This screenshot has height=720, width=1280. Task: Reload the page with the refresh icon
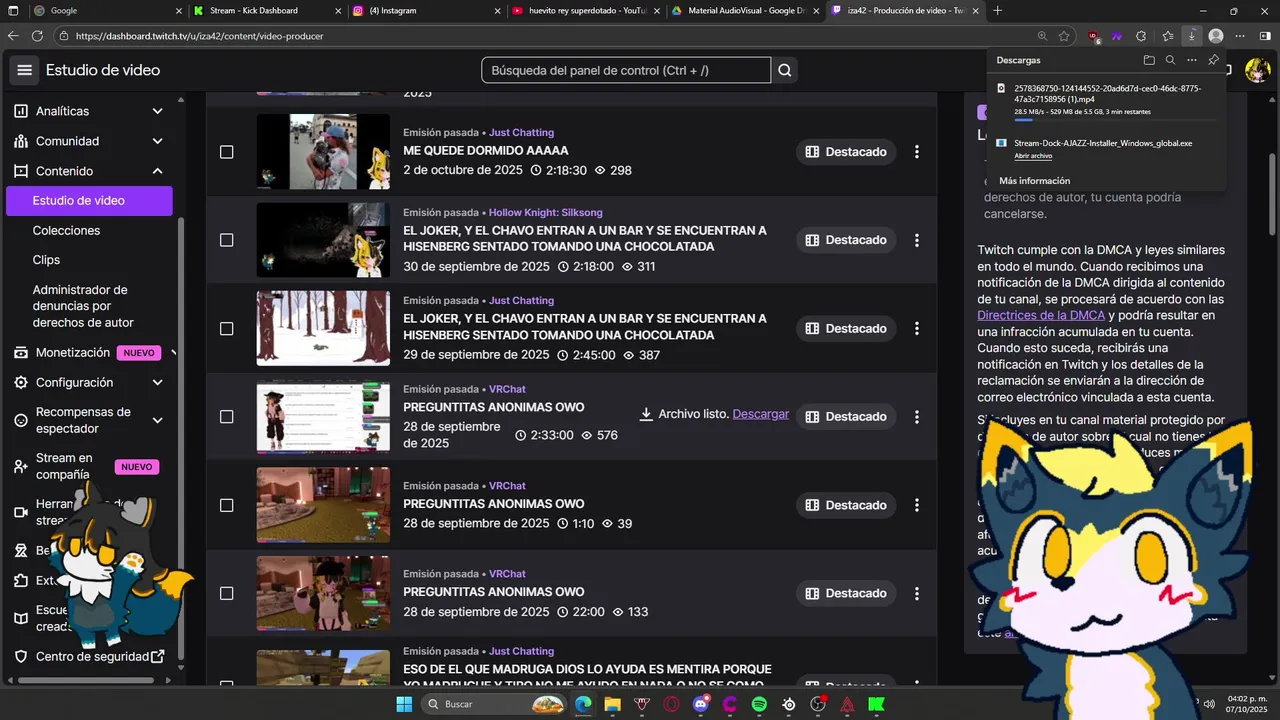[37, 36]
